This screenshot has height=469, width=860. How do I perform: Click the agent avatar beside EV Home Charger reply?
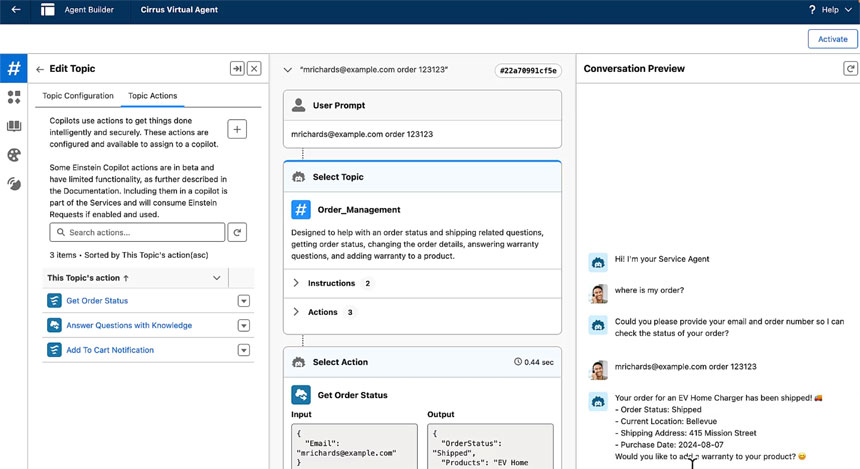click(x=598, y=401)
